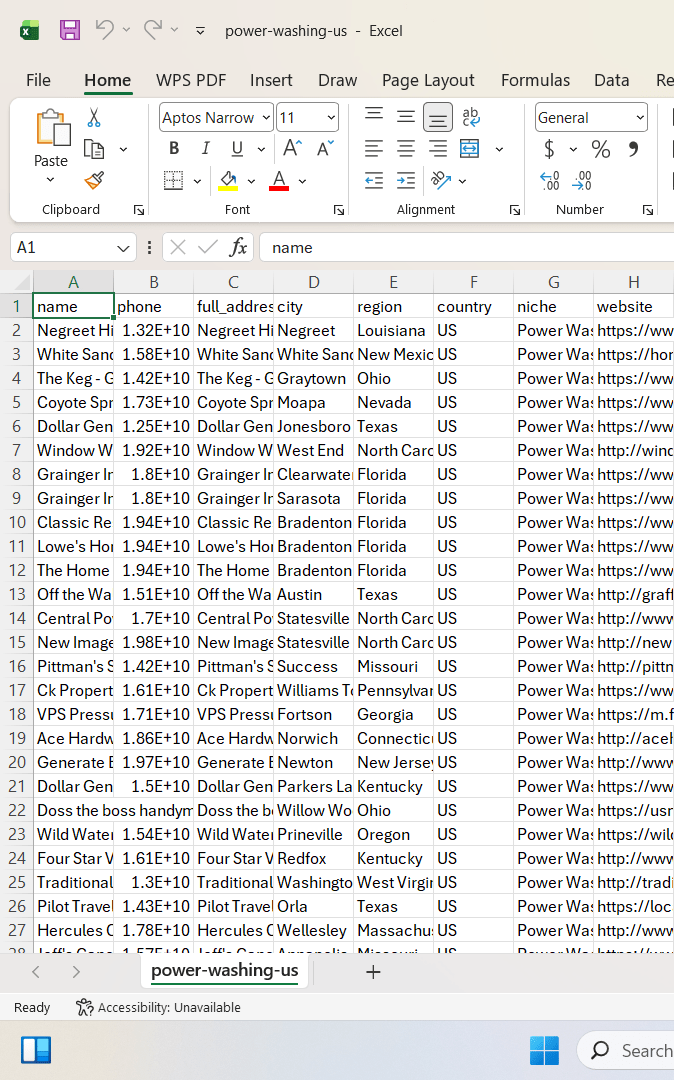Open Windows Start menu

point(545,1050)
